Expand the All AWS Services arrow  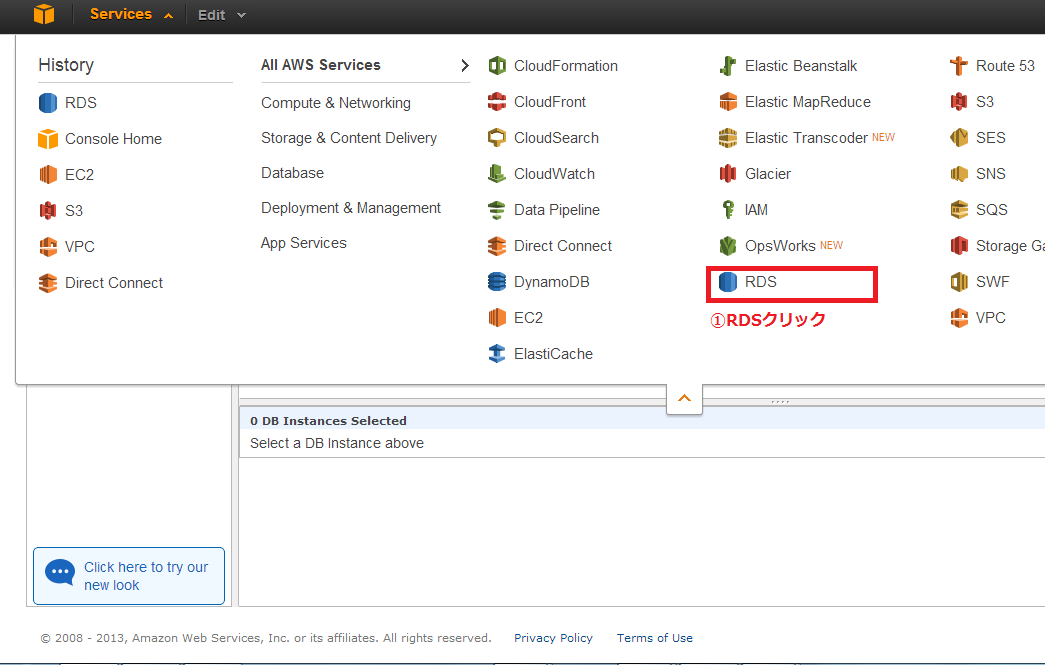tap(465, 65)
